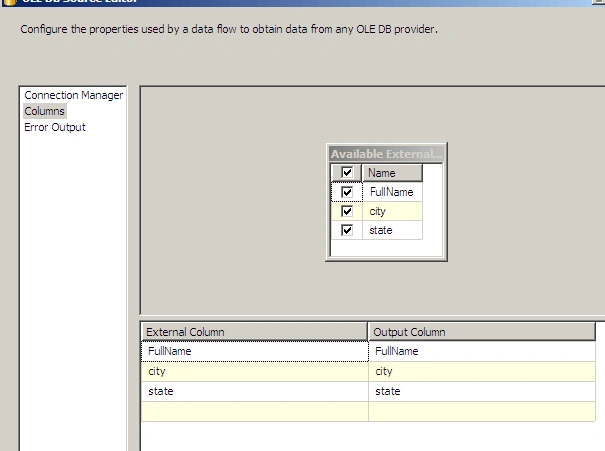Uncheck the city column checkbox
Image resolution: width=605 pixels, height=451 pixels.
347,211
